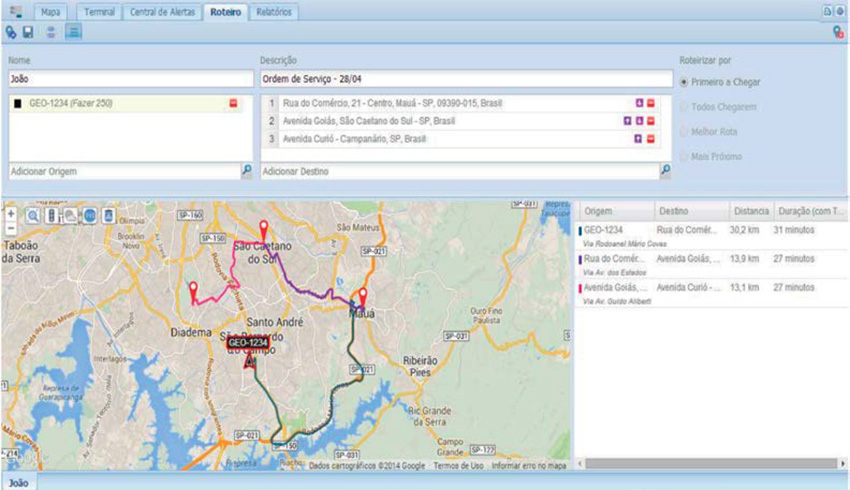The height and width of the screenshot is (490, 850).
Task: Click the Mauá destination map pin
Action: coord(363,297)
